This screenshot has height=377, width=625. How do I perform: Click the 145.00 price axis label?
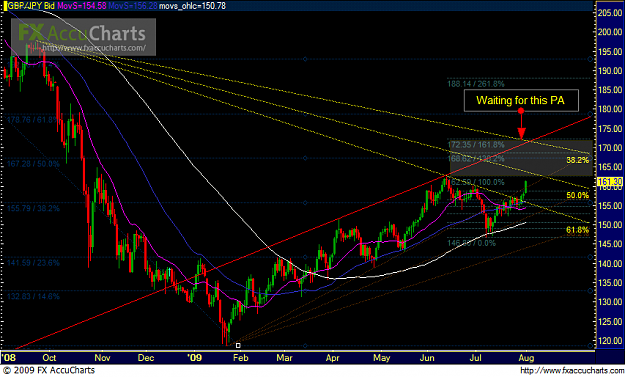[610, 244]
